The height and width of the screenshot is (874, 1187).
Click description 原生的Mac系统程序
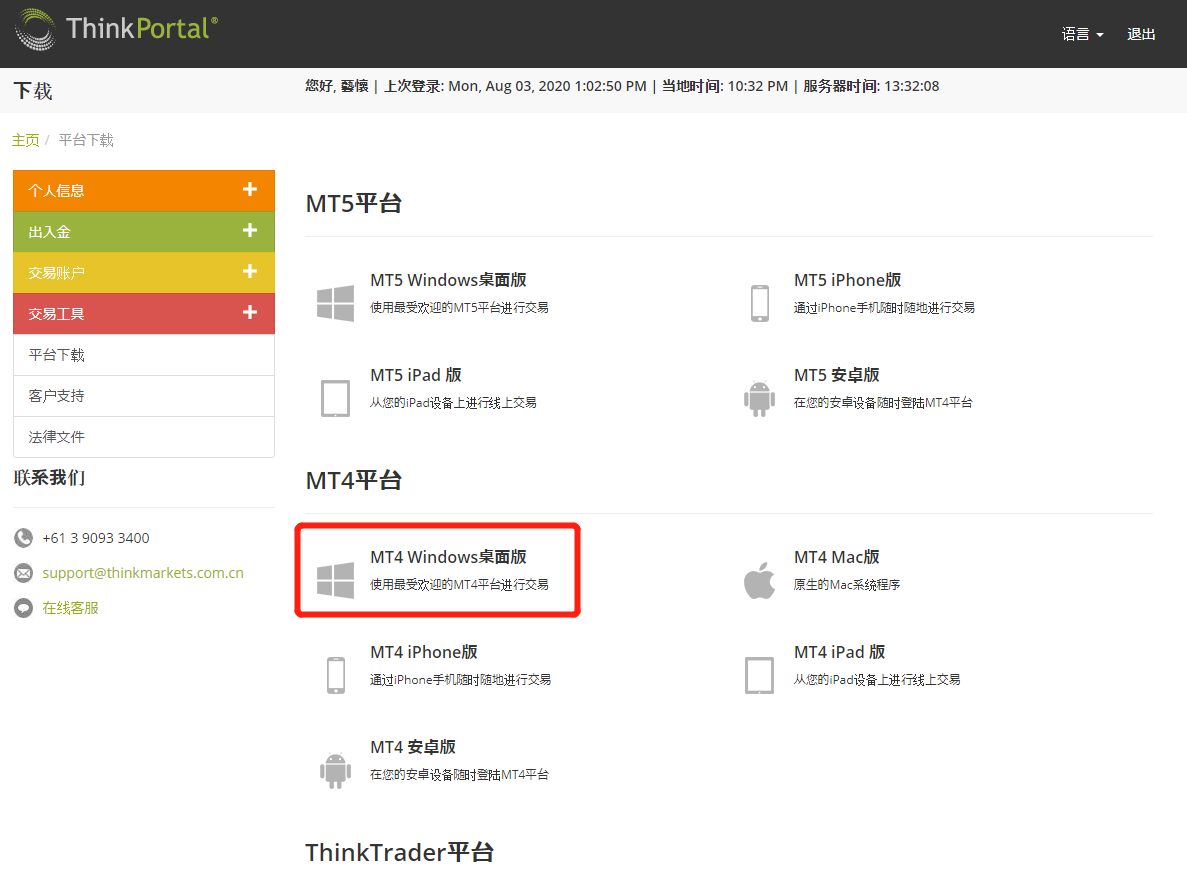[x=847, y=585]
